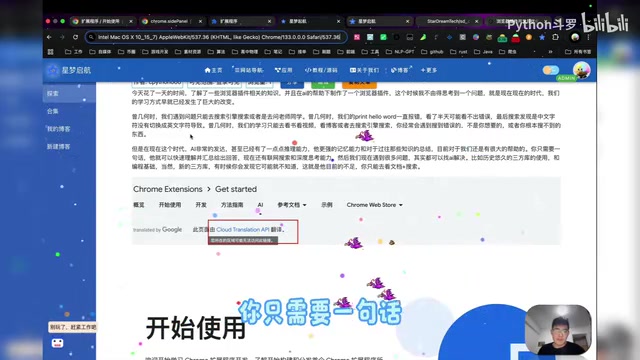640x360 pixels.
Task: Open the 开发 docs tab
Action: coord(201,205)
